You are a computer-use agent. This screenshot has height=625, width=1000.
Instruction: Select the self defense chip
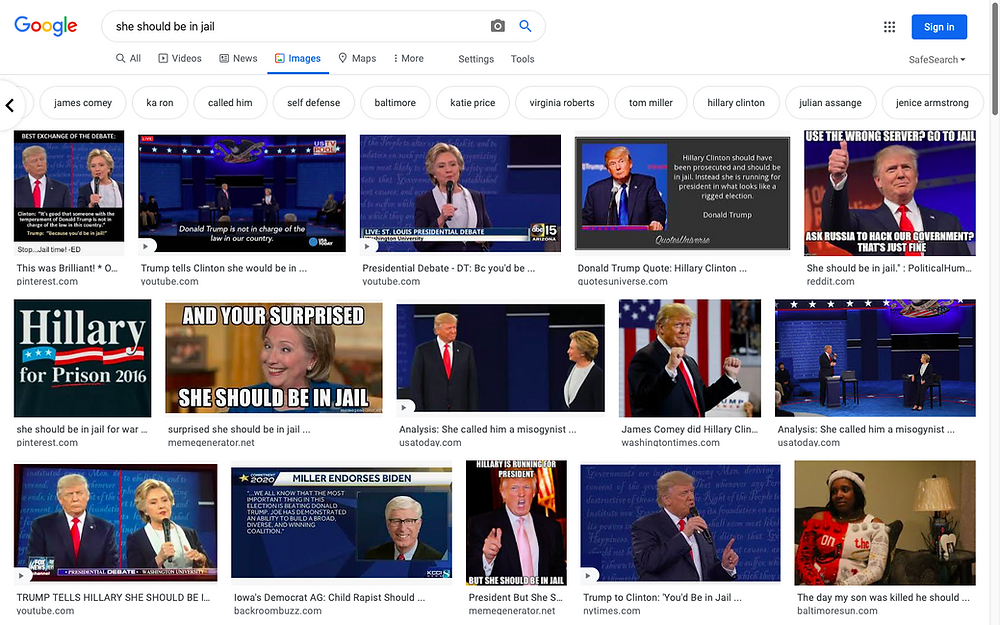[x=313, y=103]
